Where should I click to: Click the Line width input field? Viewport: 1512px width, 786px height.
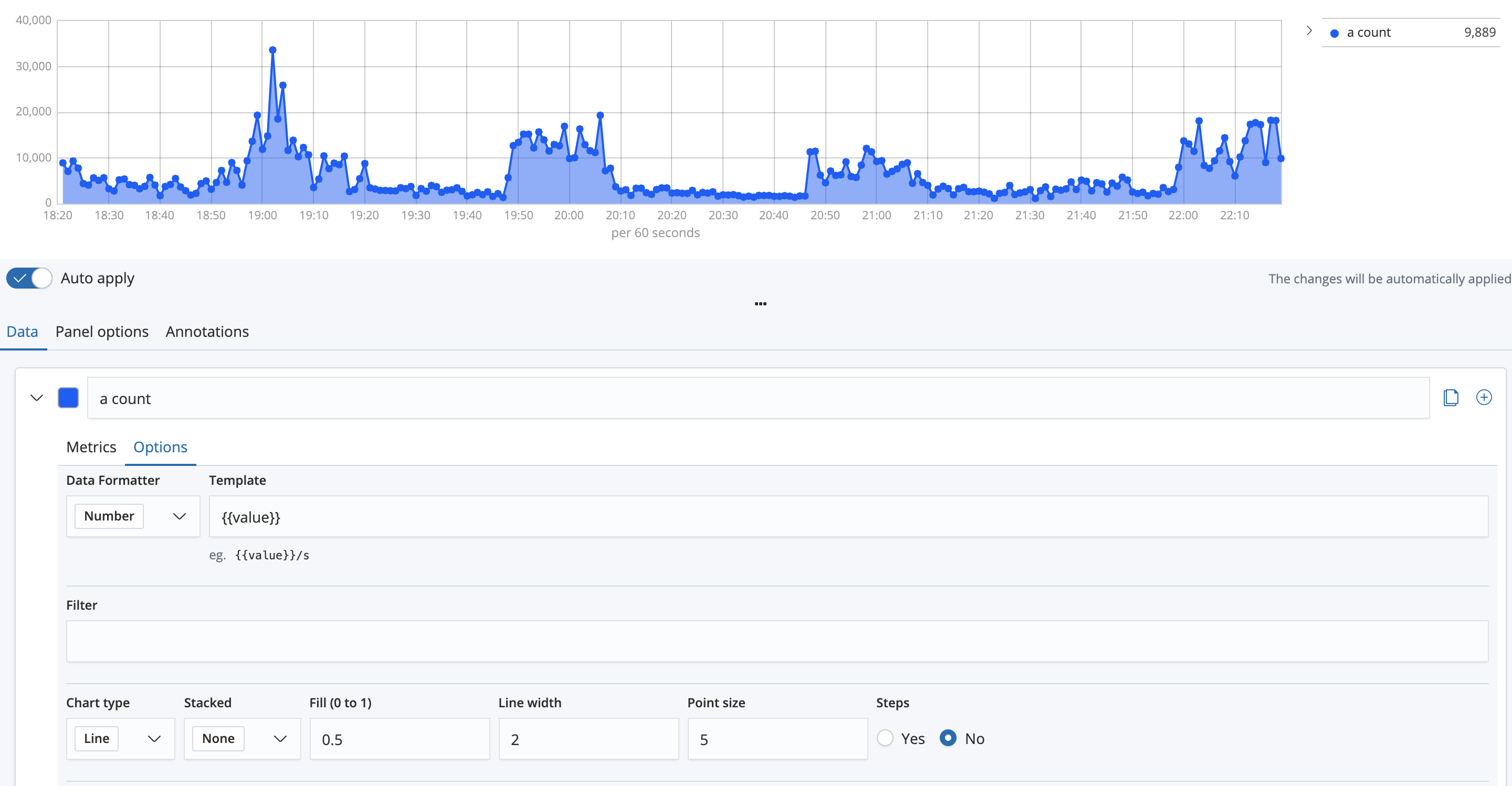(588, 739)
